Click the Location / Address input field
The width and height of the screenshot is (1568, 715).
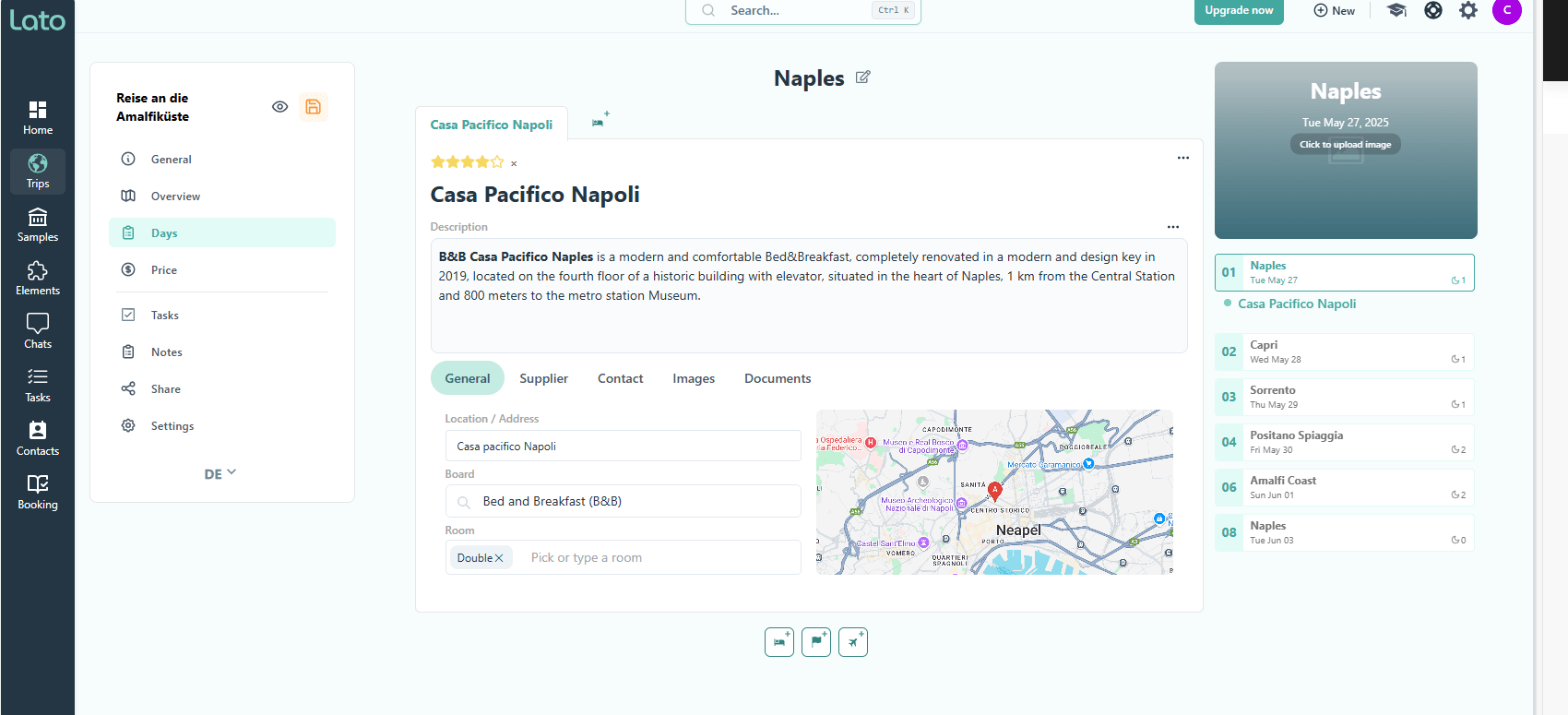623,447
